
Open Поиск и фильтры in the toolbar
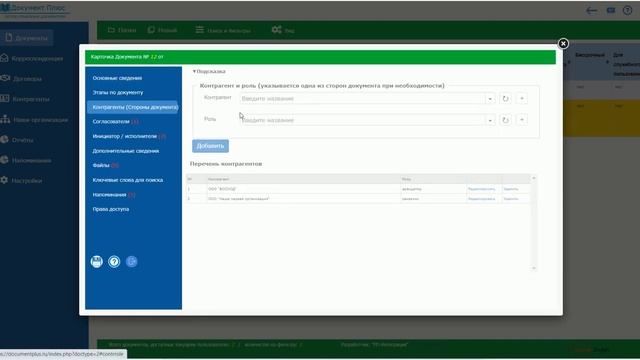pyautogui.click(x=223, y=30)
